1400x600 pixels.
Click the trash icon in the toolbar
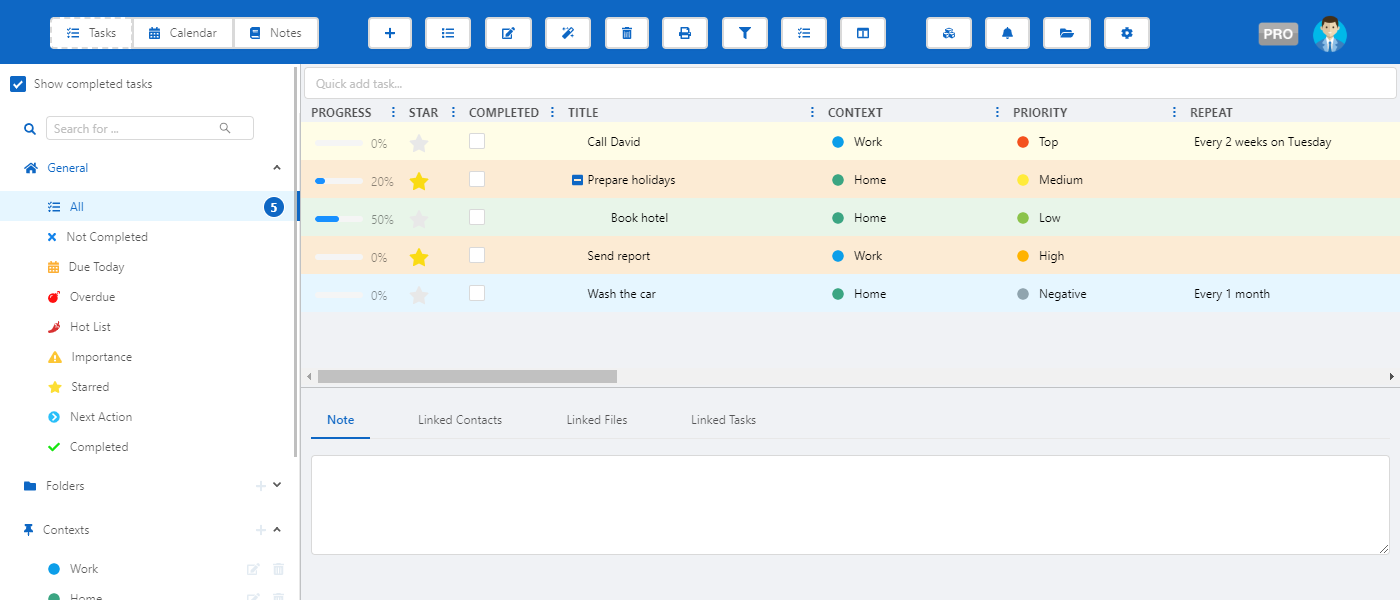(x=627, y=33)
